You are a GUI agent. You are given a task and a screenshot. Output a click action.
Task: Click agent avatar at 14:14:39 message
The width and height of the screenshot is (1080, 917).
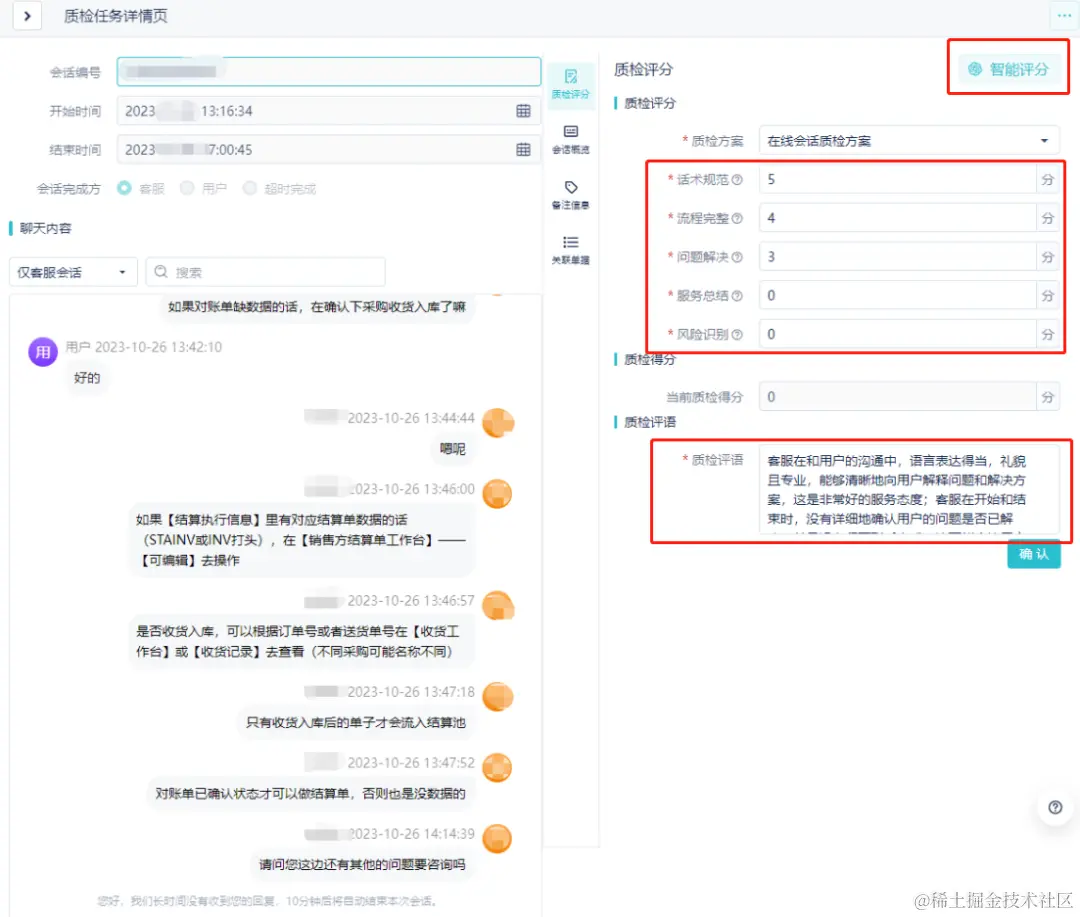(497, 838)
